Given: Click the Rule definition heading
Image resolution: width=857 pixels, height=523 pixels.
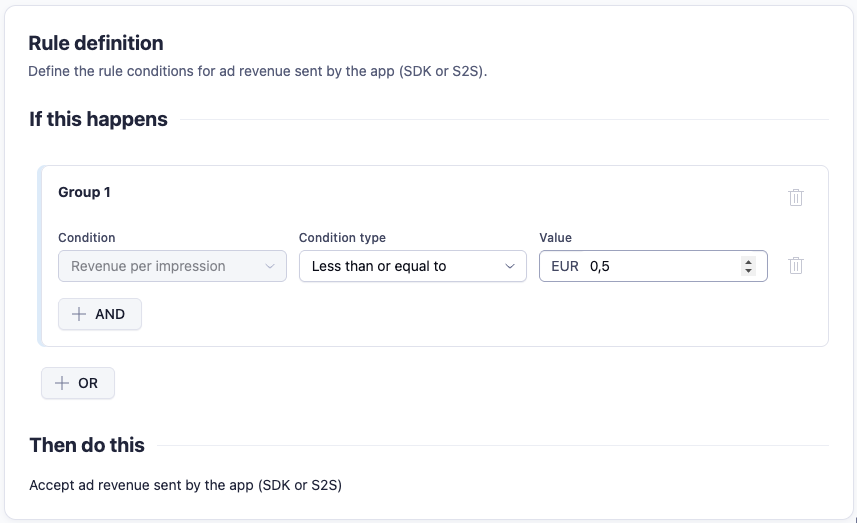Looking at the screenshot, I should 96,43.
